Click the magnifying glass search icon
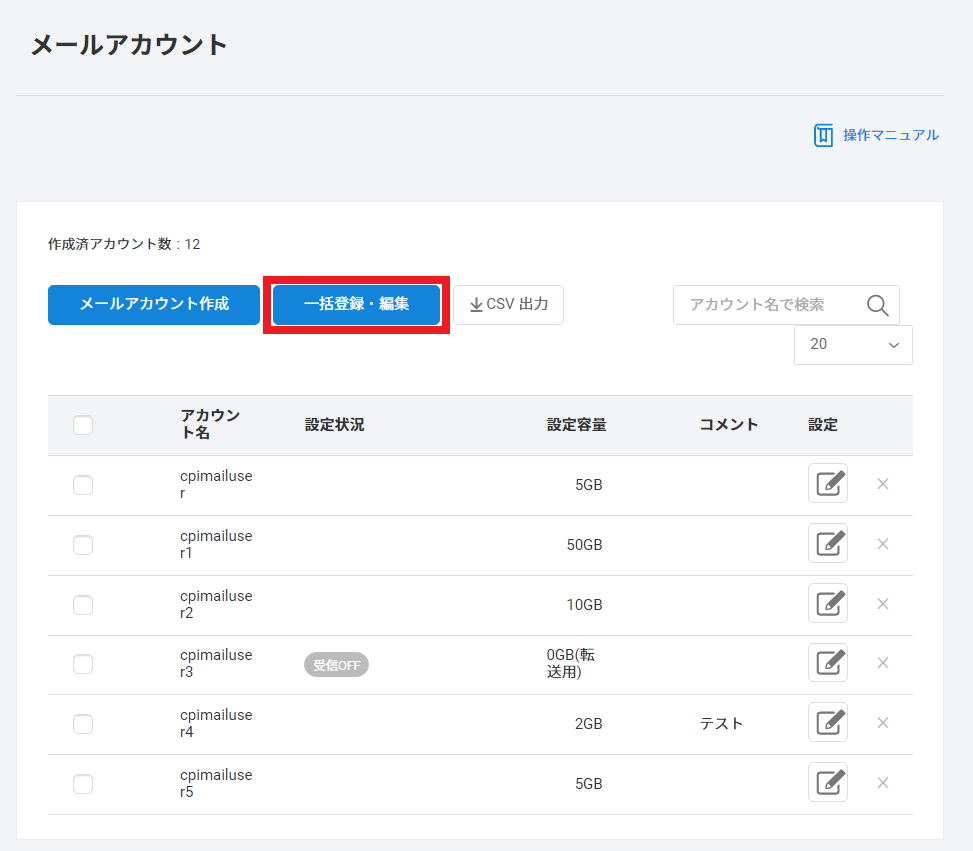 (877, 305)
